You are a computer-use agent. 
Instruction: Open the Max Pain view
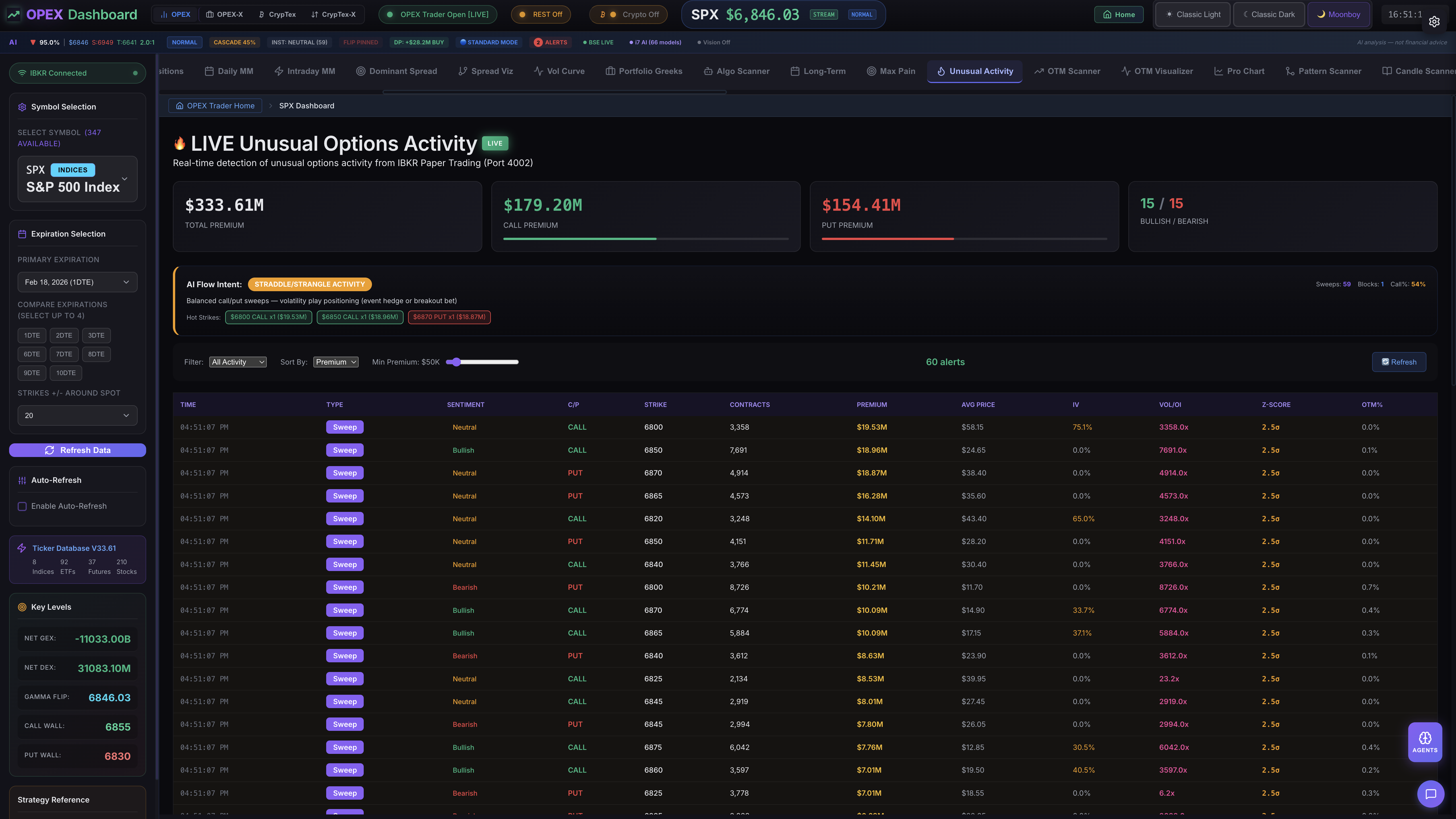[x=891, y=71]
